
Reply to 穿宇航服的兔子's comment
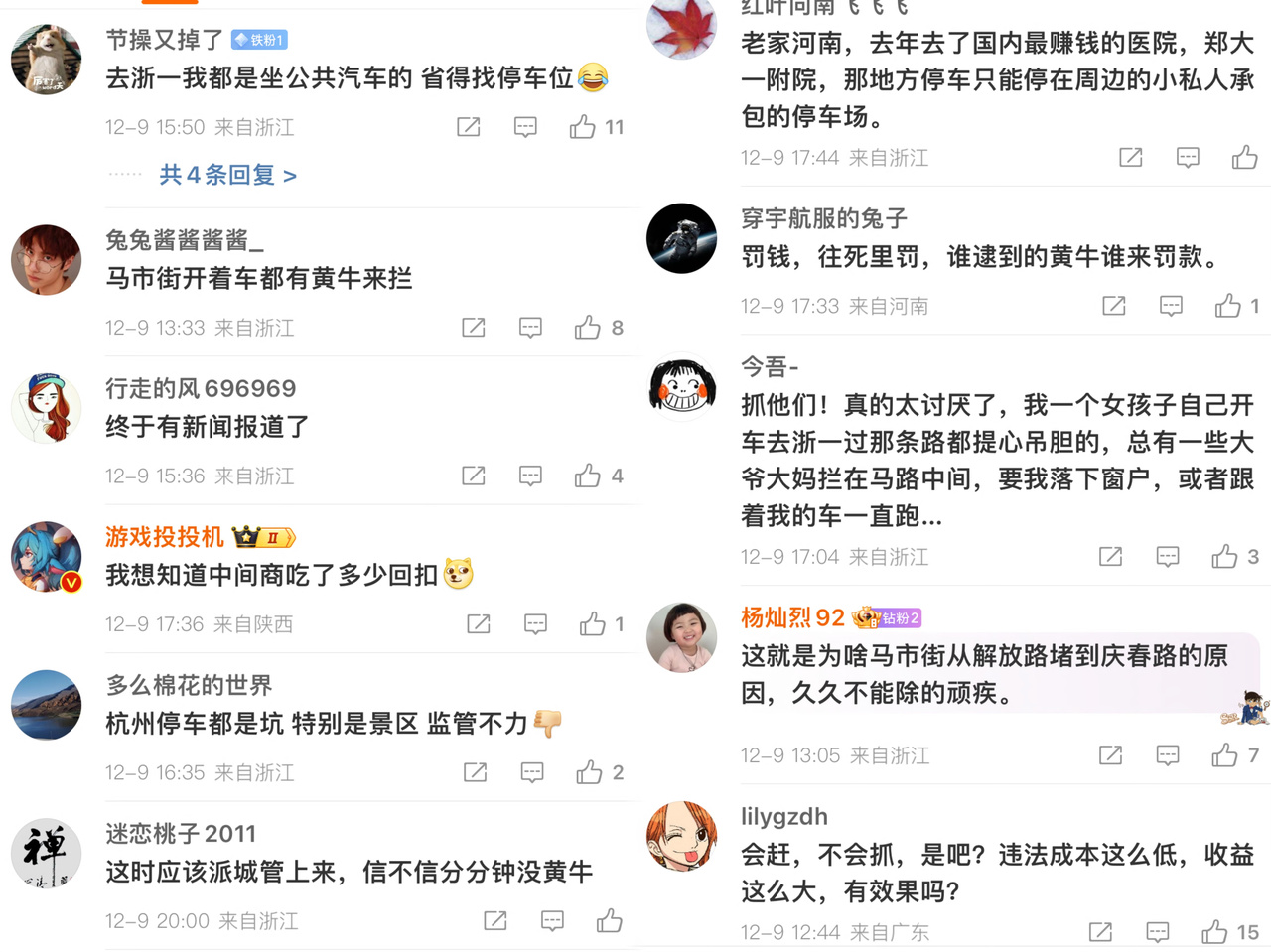coord(1172,306)
